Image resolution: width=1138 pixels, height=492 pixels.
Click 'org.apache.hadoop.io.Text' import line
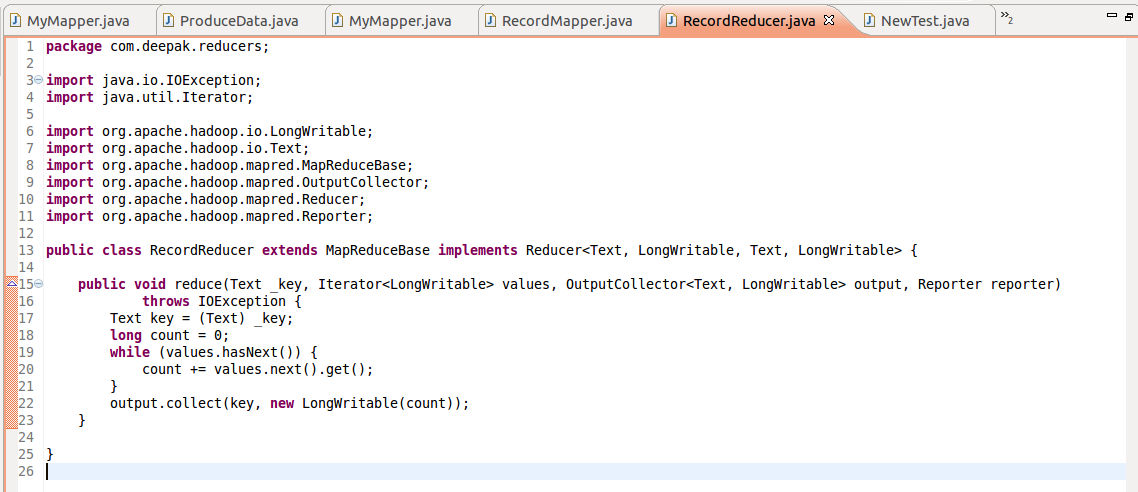[177, 148]
